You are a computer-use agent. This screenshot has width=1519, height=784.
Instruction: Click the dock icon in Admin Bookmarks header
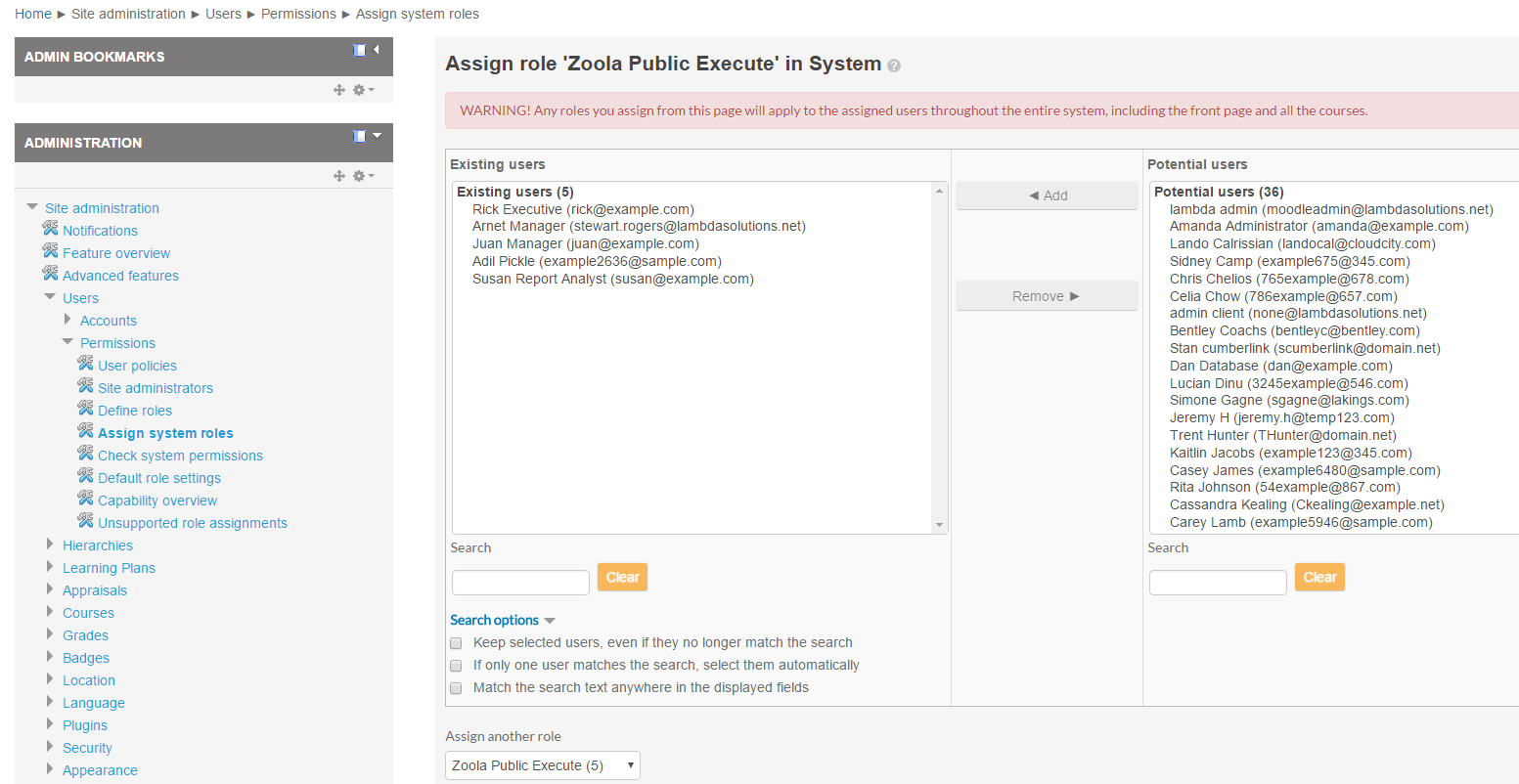click(359, 50)
